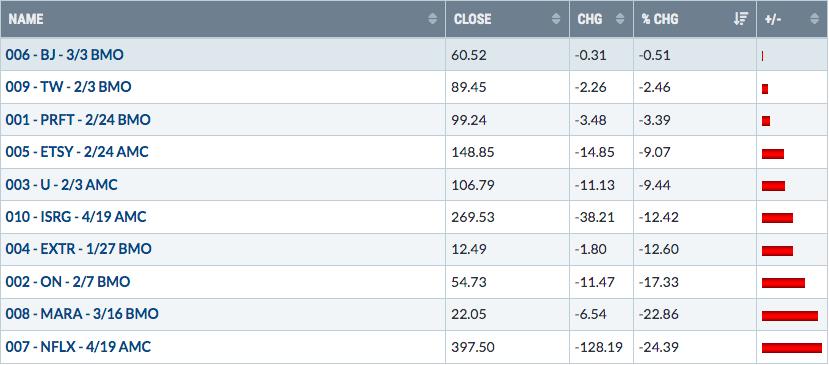
Task: Open 003 - U - 2/3 AMC entry
Action: pyautogui.click(x=61, y=185)
